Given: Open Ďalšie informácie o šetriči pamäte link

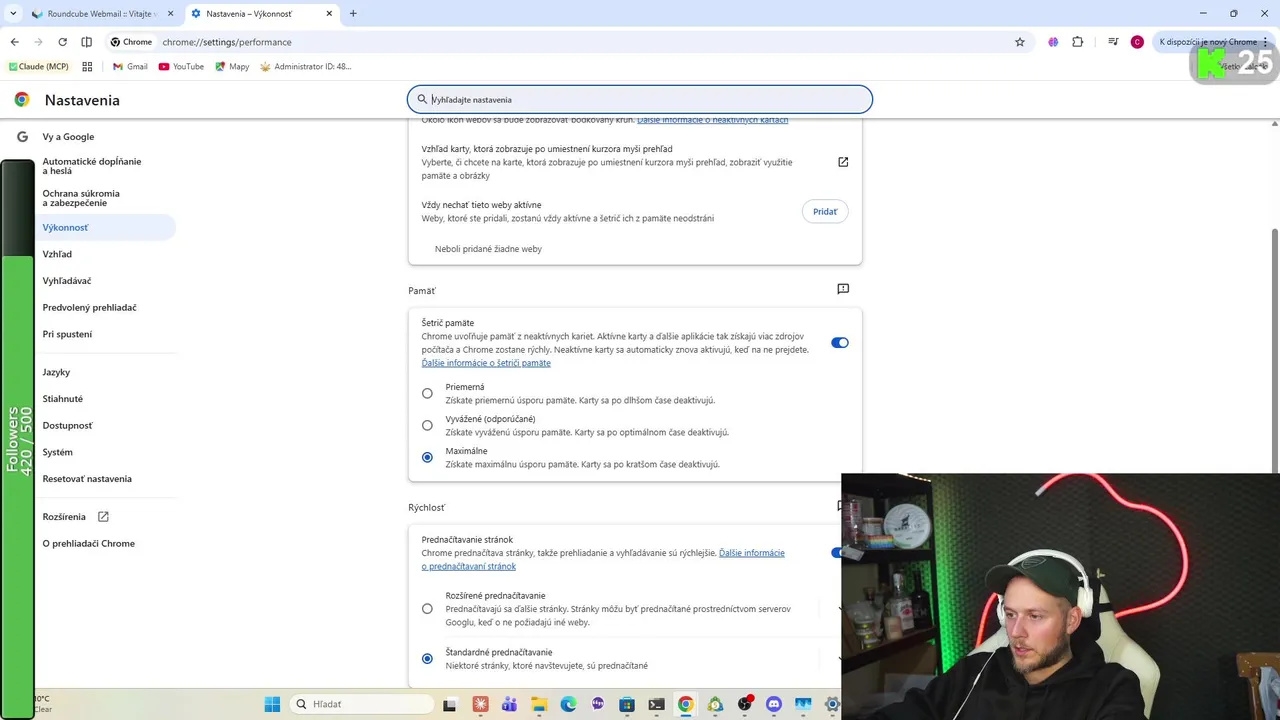Looking at the screenshot, I should click(486, 363).
